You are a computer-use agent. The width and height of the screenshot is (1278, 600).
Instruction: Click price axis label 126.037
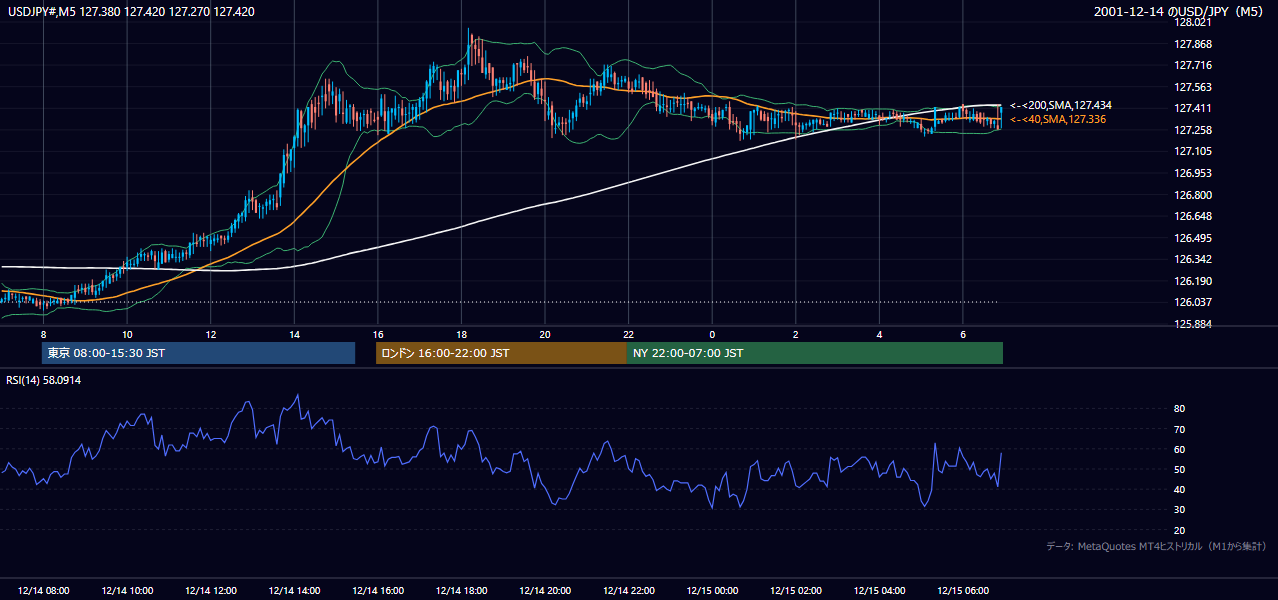coord(1193,302)
